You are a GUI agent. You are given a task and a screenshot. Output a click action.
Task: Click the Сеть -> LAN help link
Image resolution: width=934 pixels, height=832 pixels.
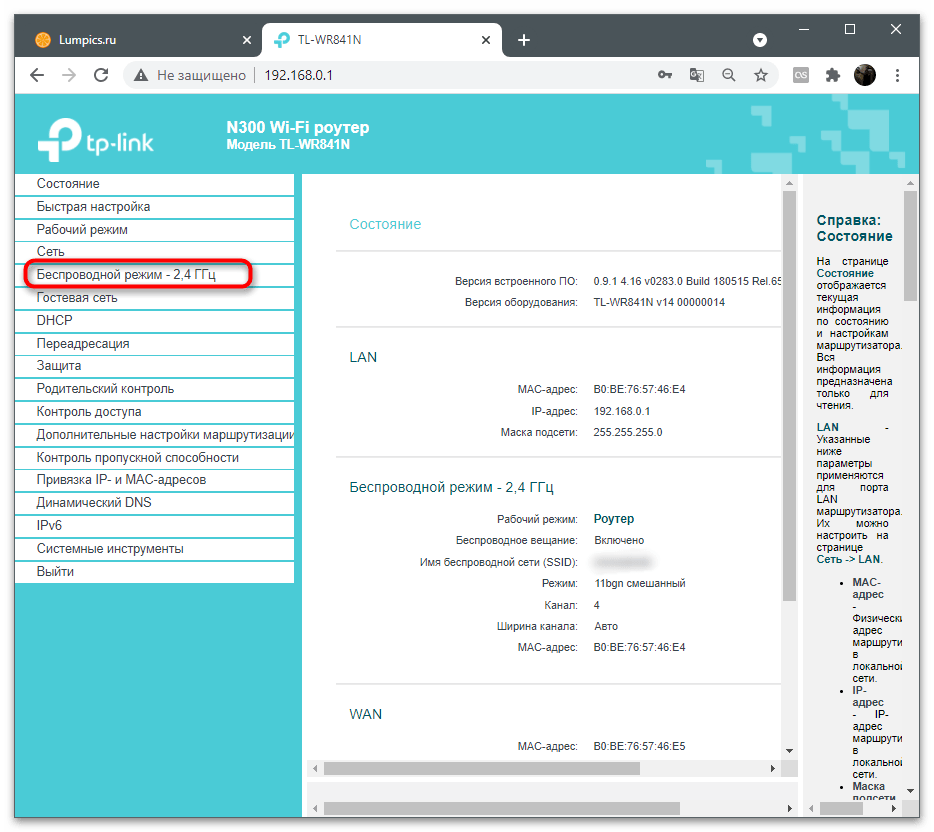coord(849,559)
